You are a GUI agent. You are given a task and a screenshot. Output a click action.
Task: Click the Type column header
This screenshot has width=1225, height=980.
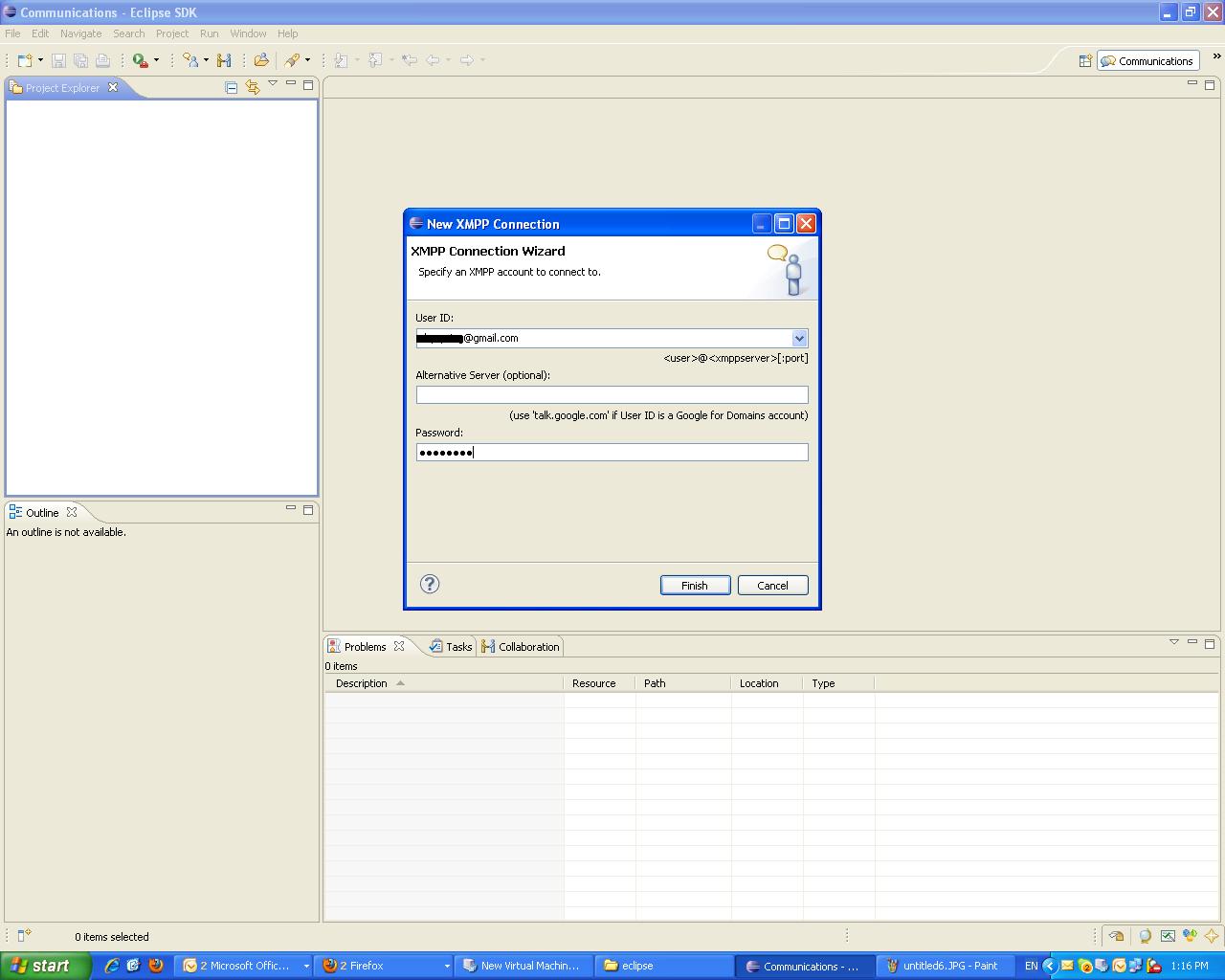click(x=839, y=683)
